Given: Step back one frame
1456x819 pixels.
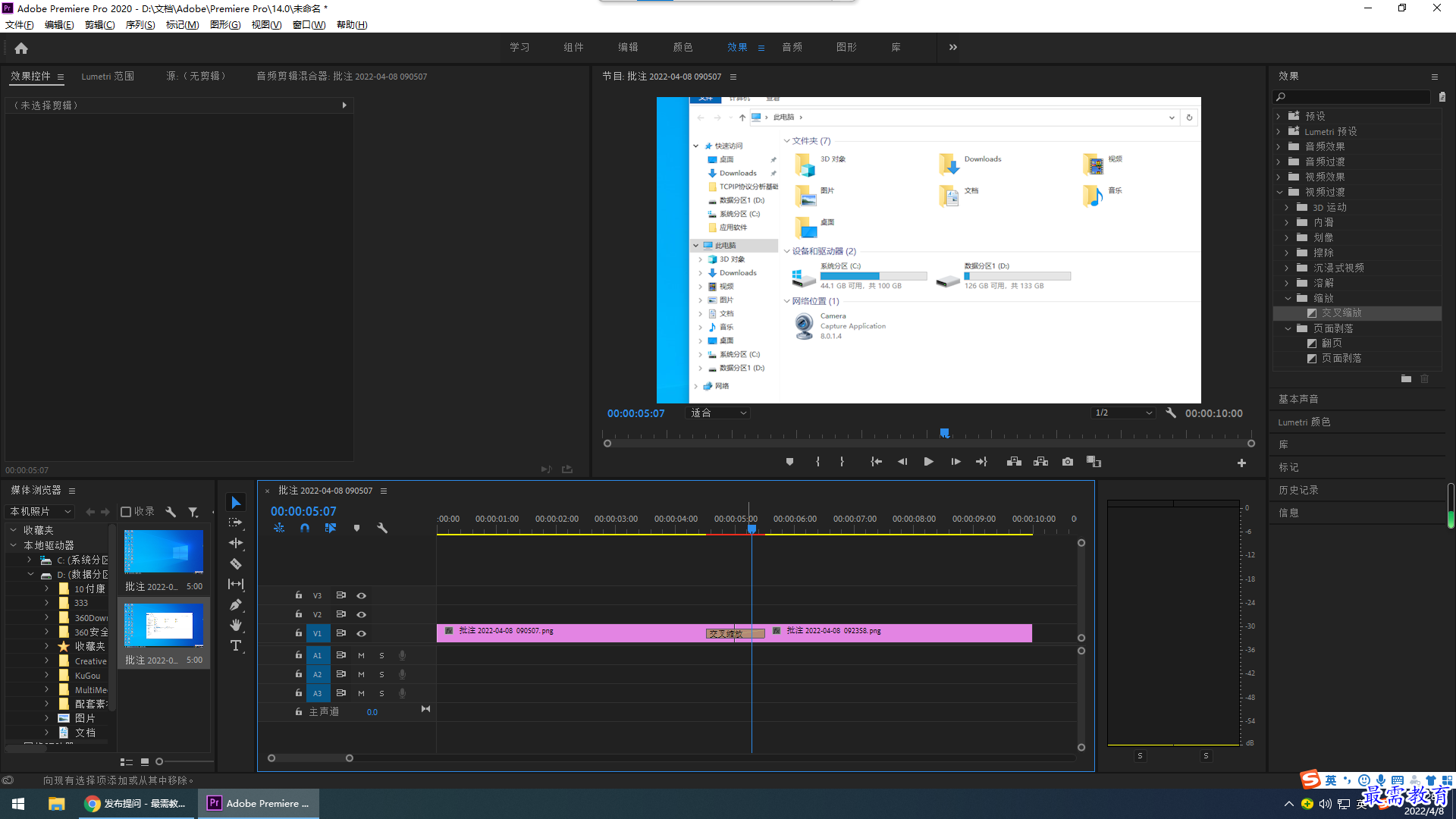Looking at the screenshot, I should coord(902,462).
